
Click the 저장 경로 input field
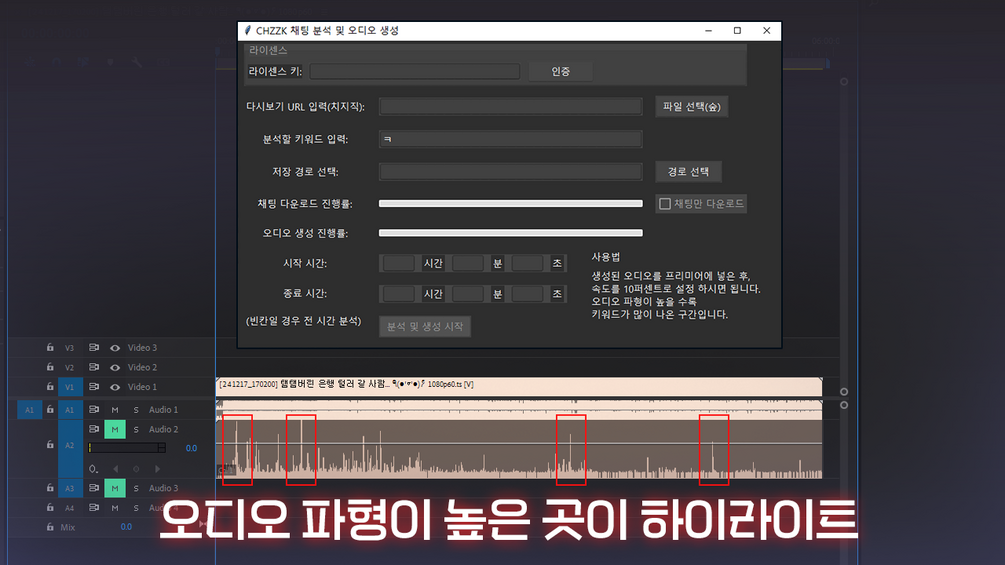point(511,172)
